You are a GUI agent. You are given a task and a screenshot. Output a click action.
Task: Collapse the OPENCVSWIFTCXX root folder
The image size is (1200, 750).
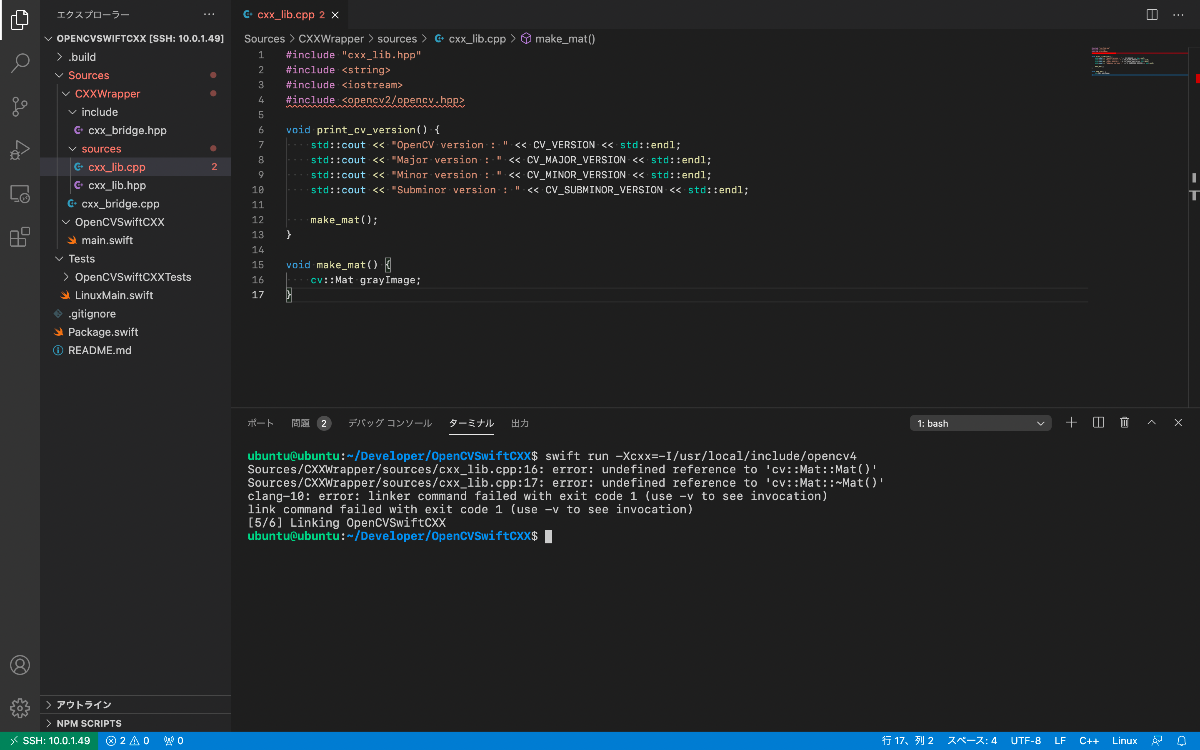[x=135, y=39]
